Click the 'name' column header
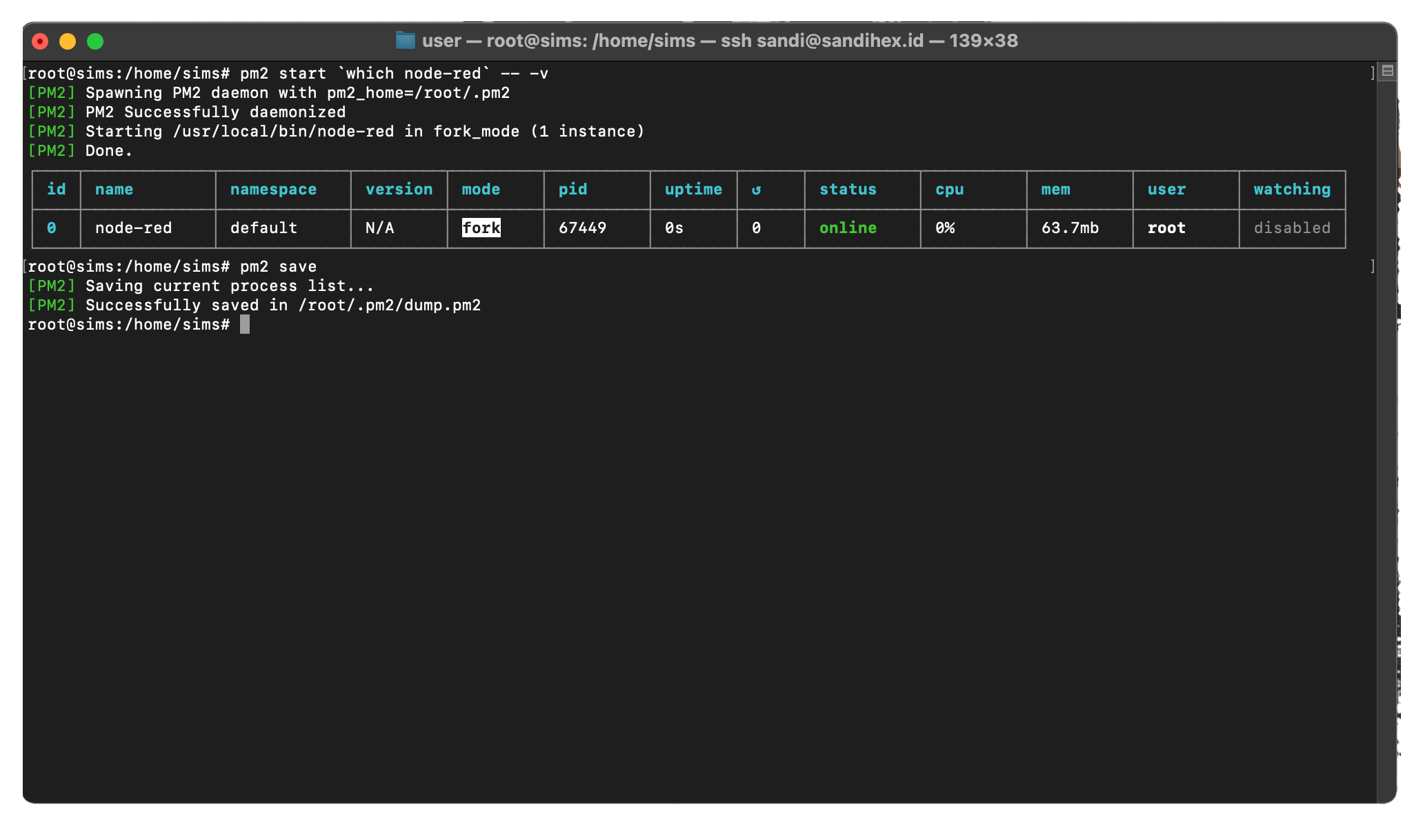1414x840 pixels. (114, 189)
